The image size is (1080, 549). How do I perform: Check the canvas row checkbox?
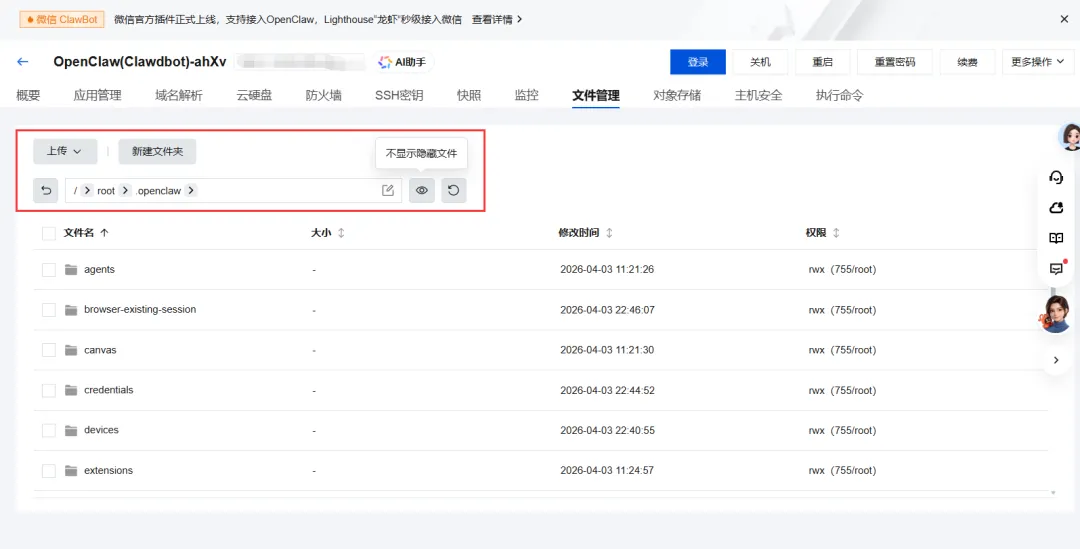tap(49, 350)
